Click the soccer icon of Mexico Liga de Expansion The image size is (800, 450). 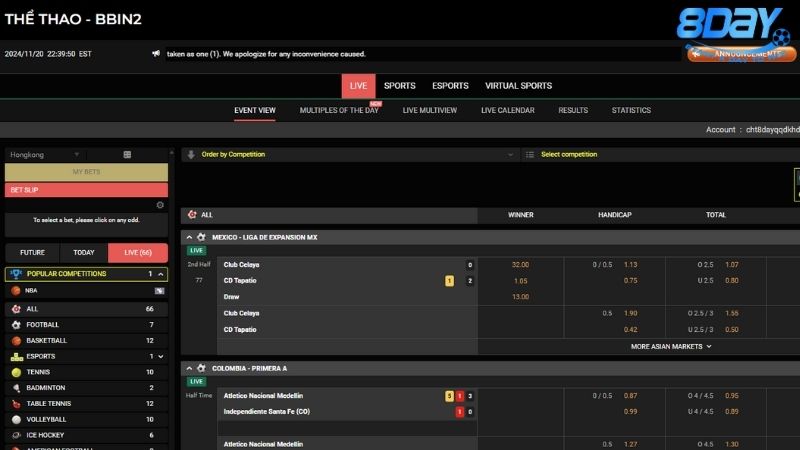201,237
